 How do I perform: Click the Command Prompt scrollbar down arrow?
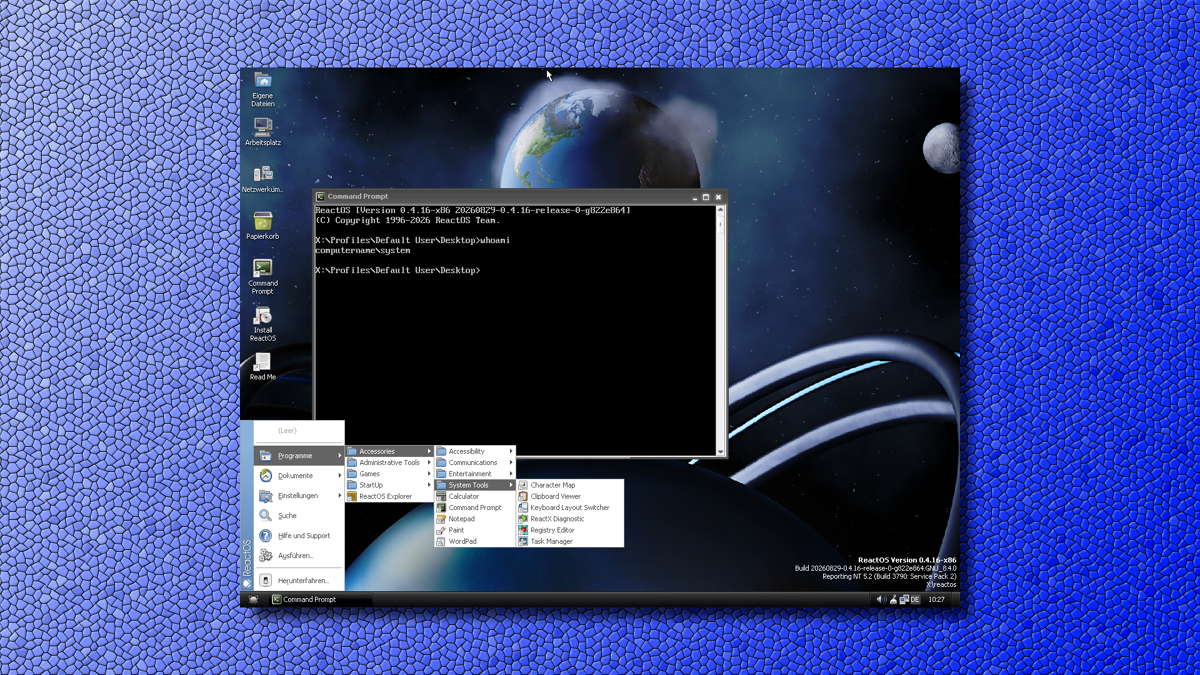coord(720,452)
